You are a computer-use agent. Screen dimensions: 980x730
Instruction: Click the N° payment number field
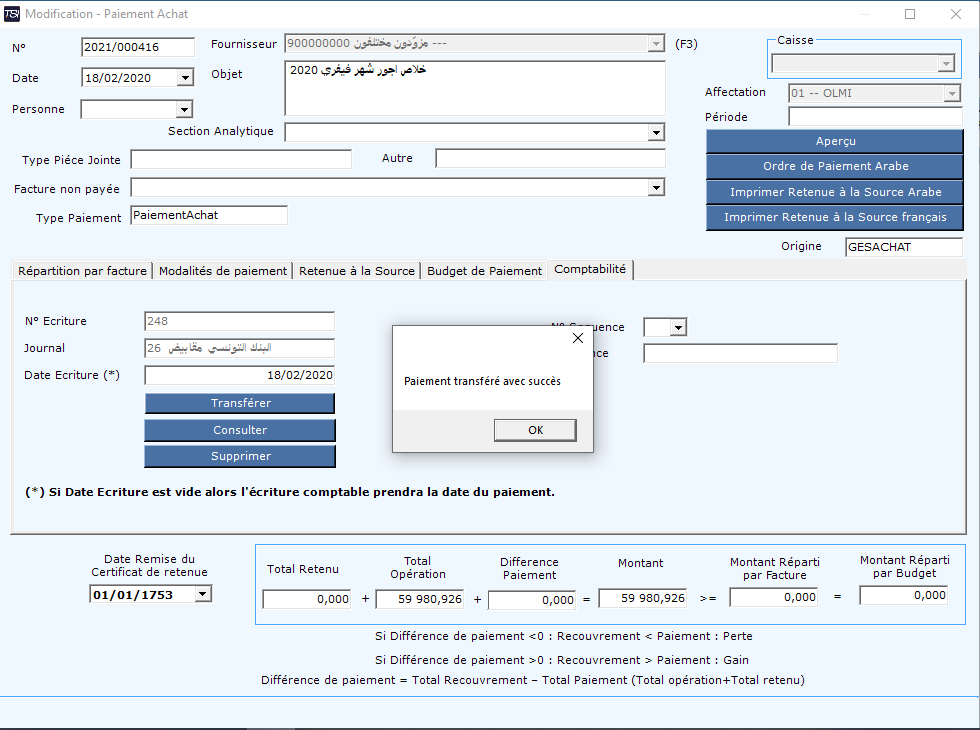(138, 47)
